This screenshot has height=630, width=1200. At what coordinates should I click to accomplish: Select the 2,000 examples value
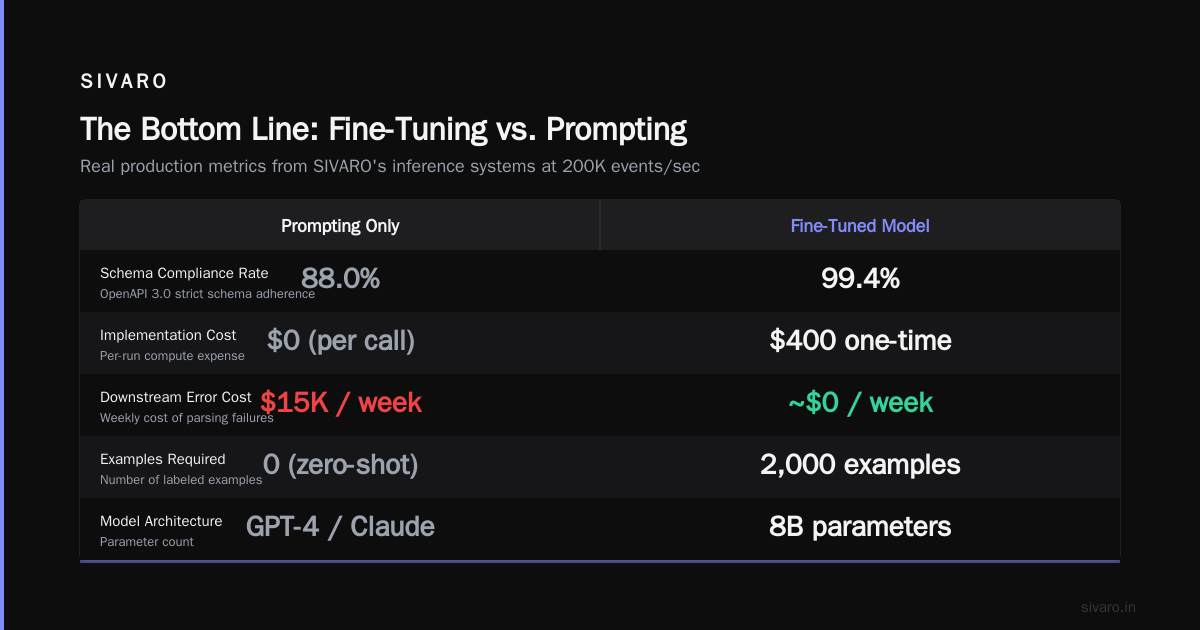pyautogui.click(x=860, y=465)
